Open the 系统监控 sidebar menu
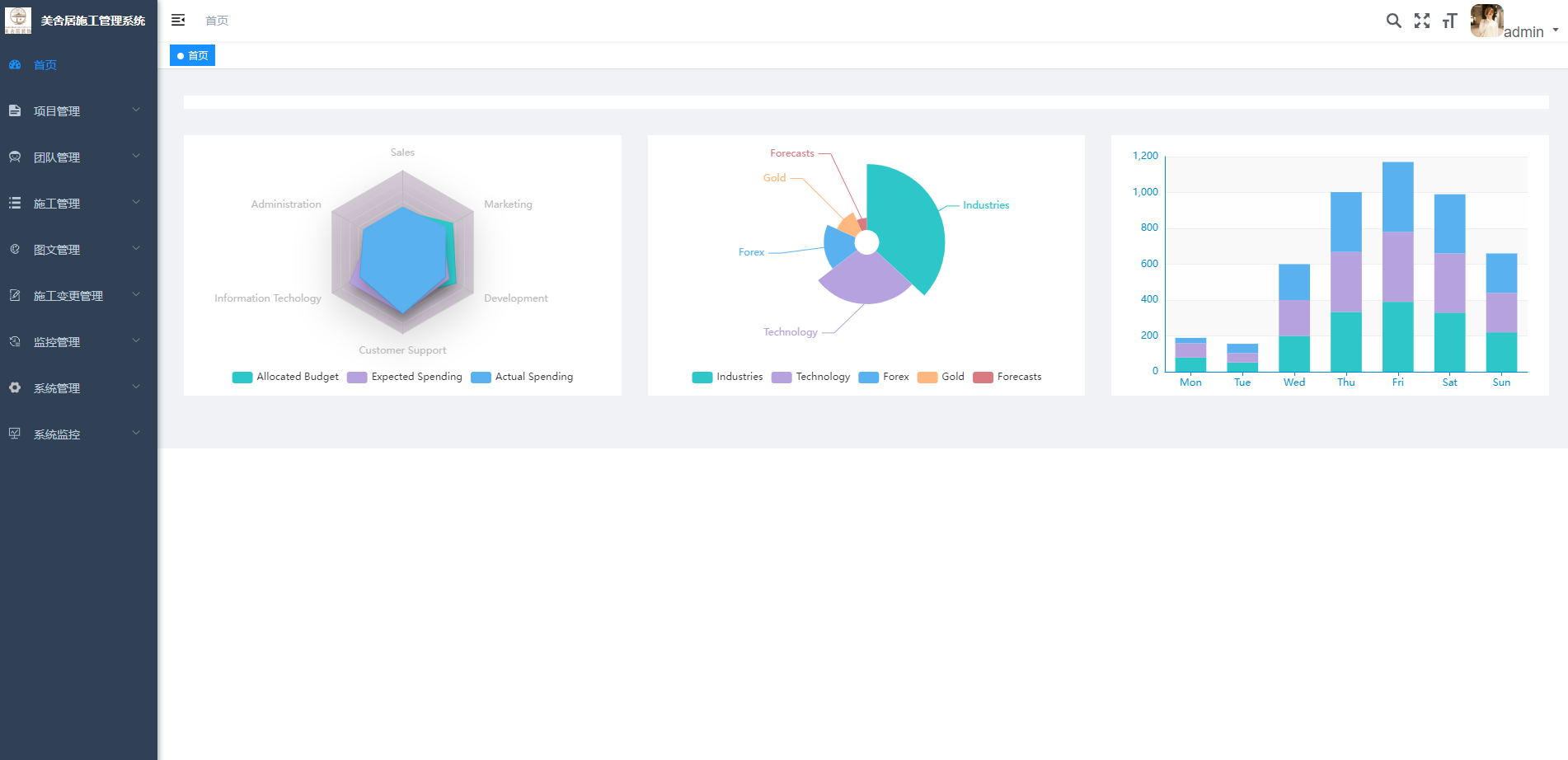1568x760 pixels. click(78, 434)
